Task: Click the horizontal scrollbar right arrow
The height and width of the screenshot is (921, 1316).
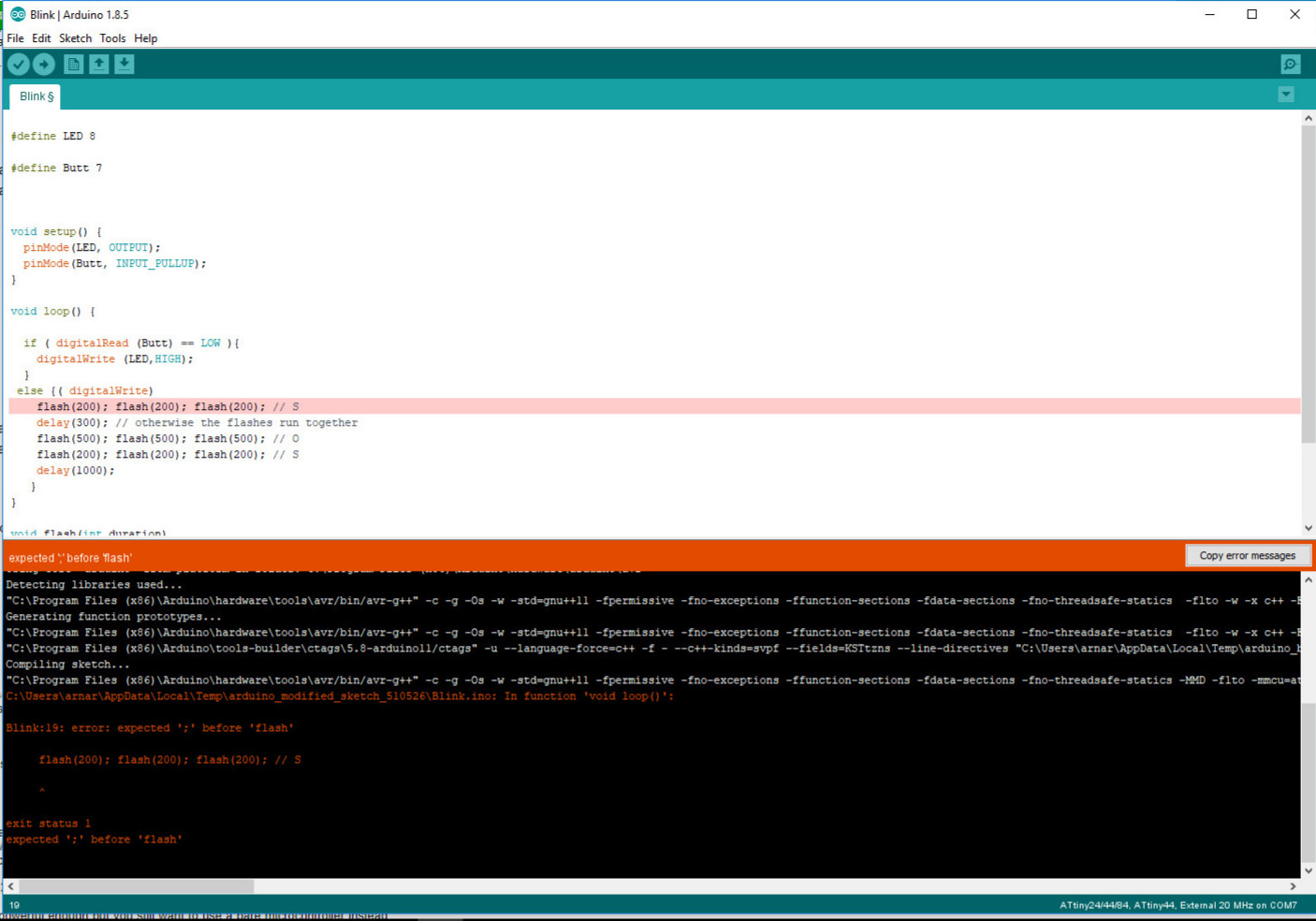Action: pyautogui.click(x=1293, y=886)
